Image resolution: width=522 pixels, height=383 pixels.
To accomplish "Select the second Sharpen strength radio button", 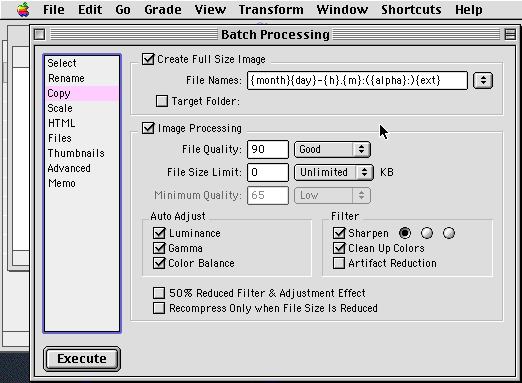I will [x=427, y=233].
